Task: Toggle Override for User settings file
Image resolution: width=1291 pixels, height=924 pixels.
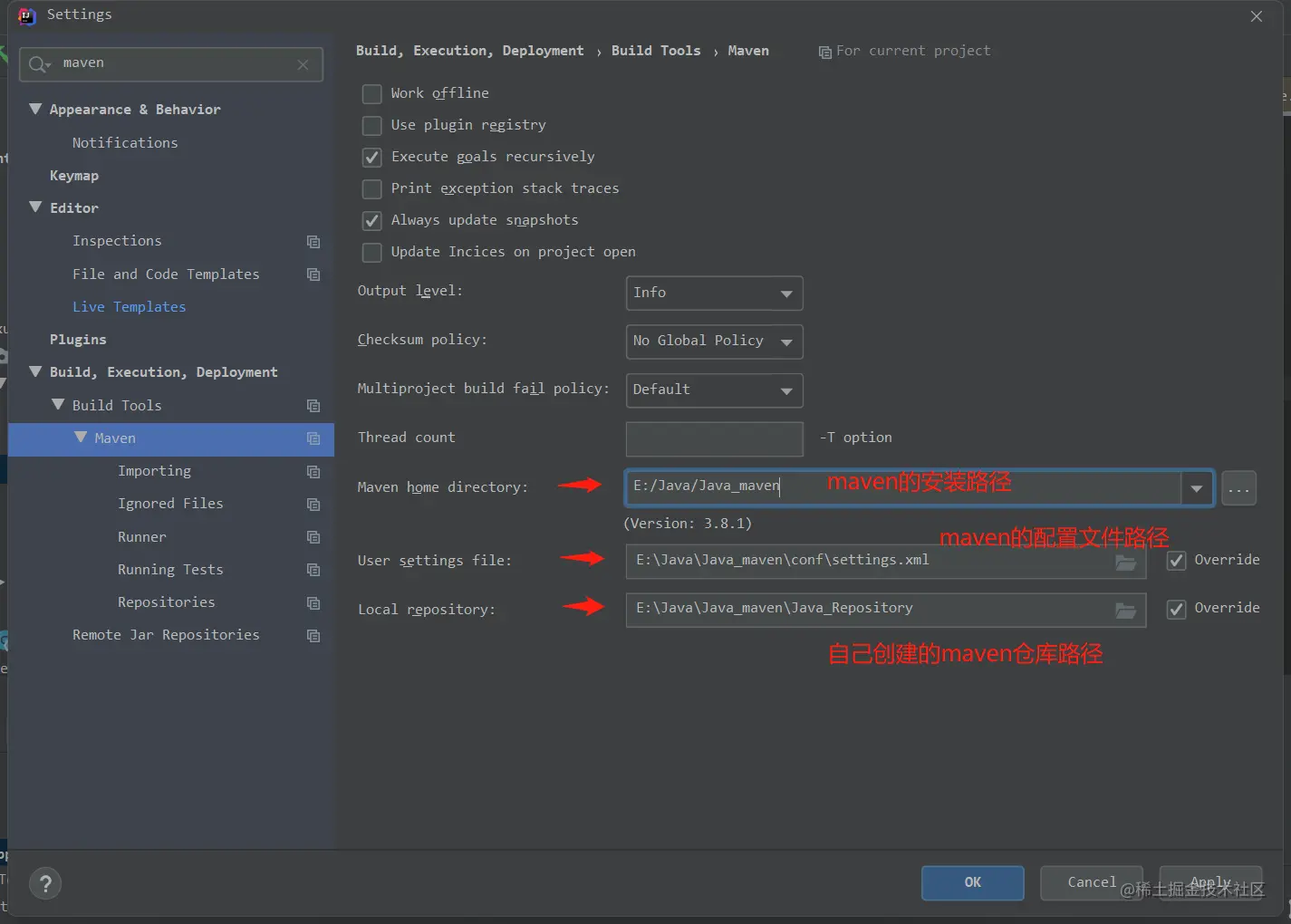Action: [x=1176, y=561]
